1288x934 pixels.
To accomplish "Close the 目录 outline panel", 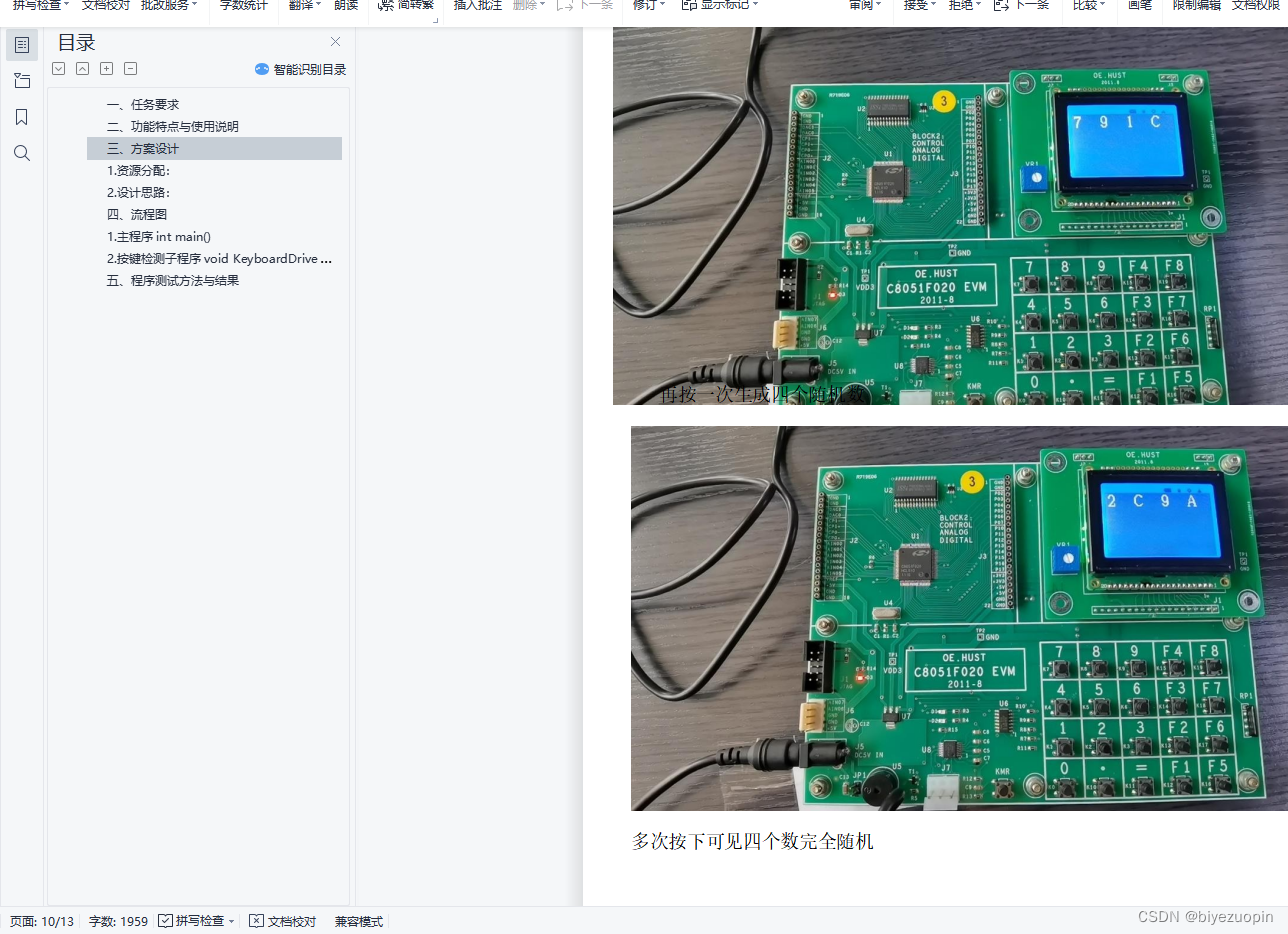I will 335,42.
